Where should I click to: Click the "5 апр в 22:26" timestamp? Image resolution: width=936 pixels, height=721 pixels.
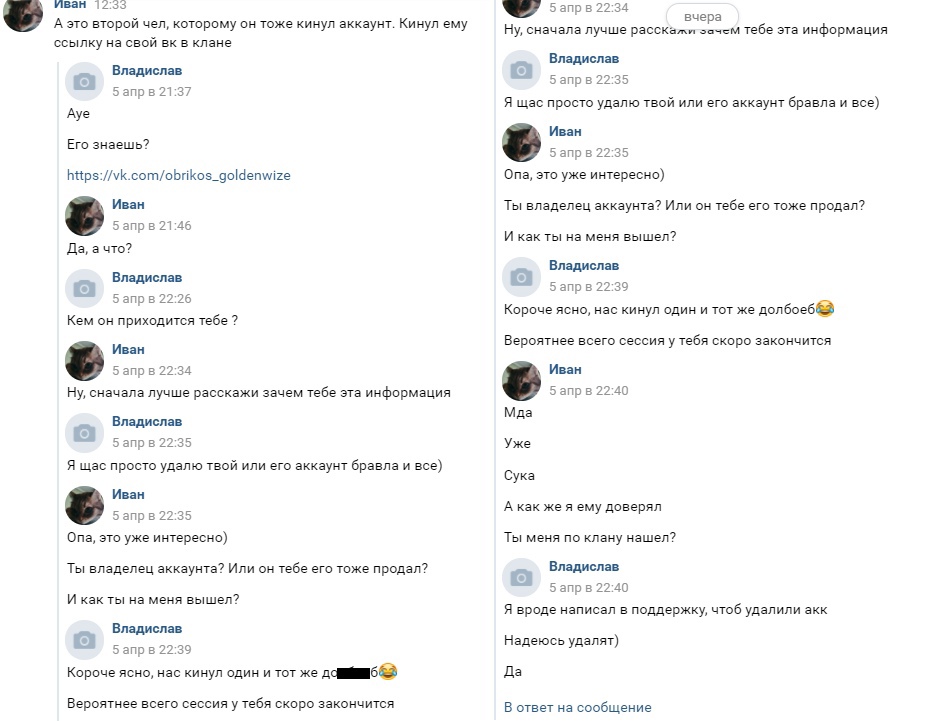[151, 299]
